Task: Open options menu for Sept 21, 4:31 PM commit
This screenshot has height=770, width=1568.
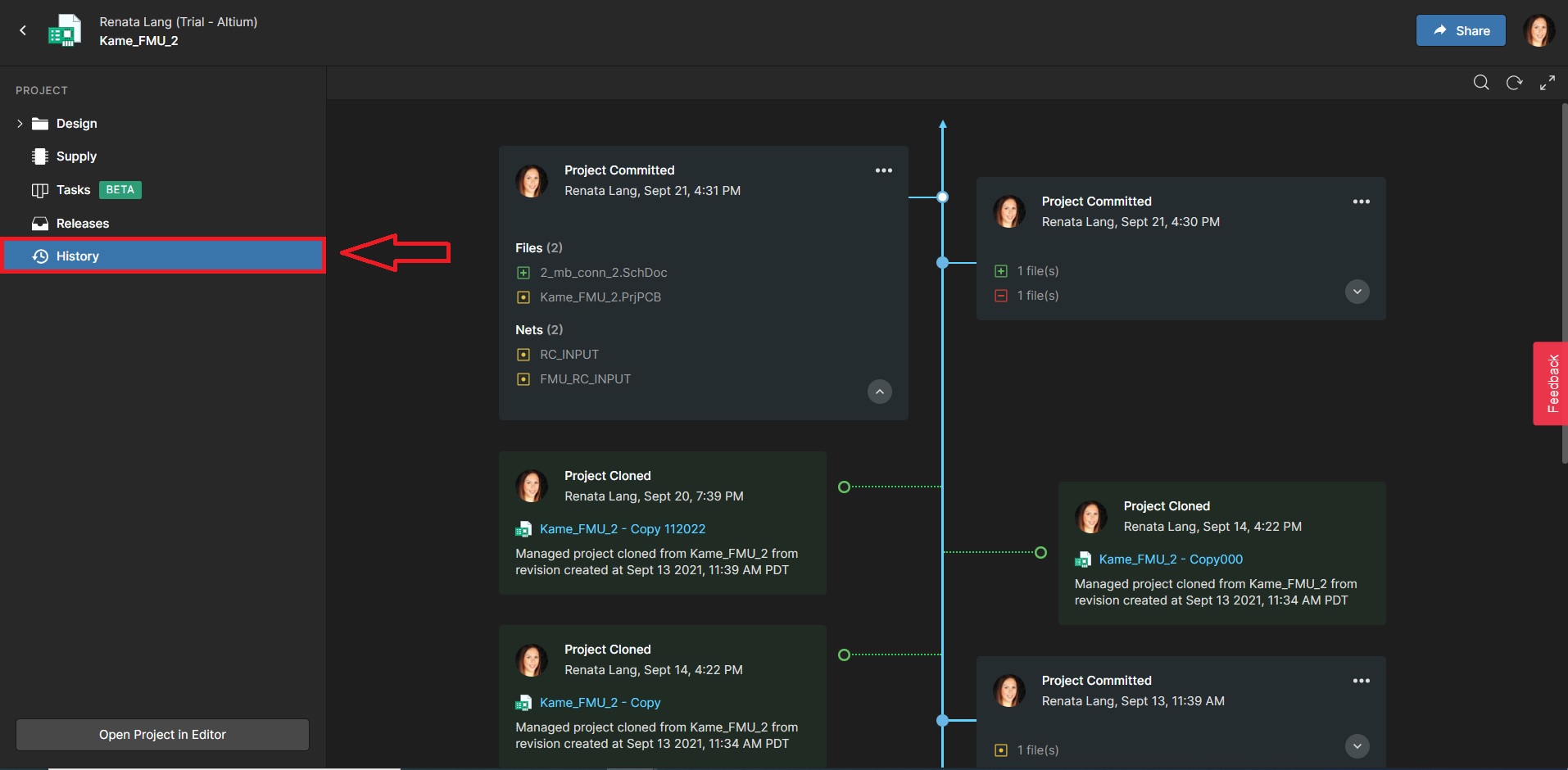Action: tap(883, 170)
